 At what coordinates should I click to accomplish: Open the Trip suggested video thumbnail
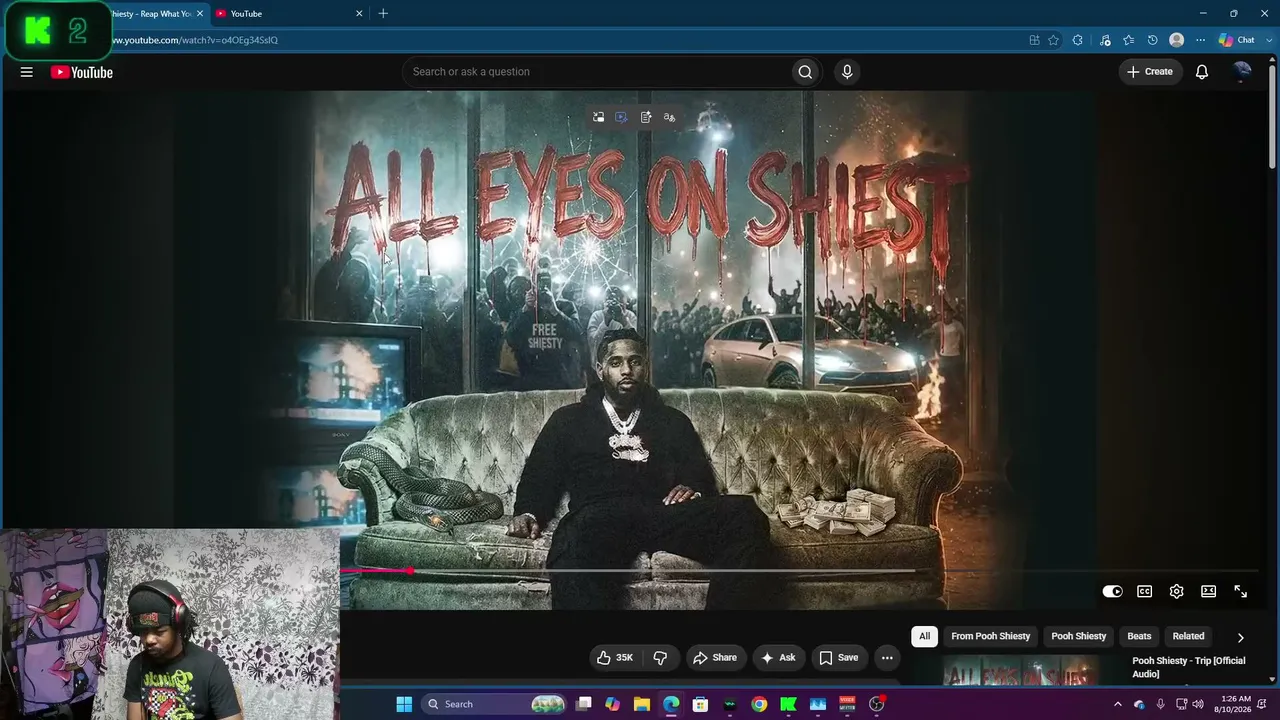tap(1020, 670)
